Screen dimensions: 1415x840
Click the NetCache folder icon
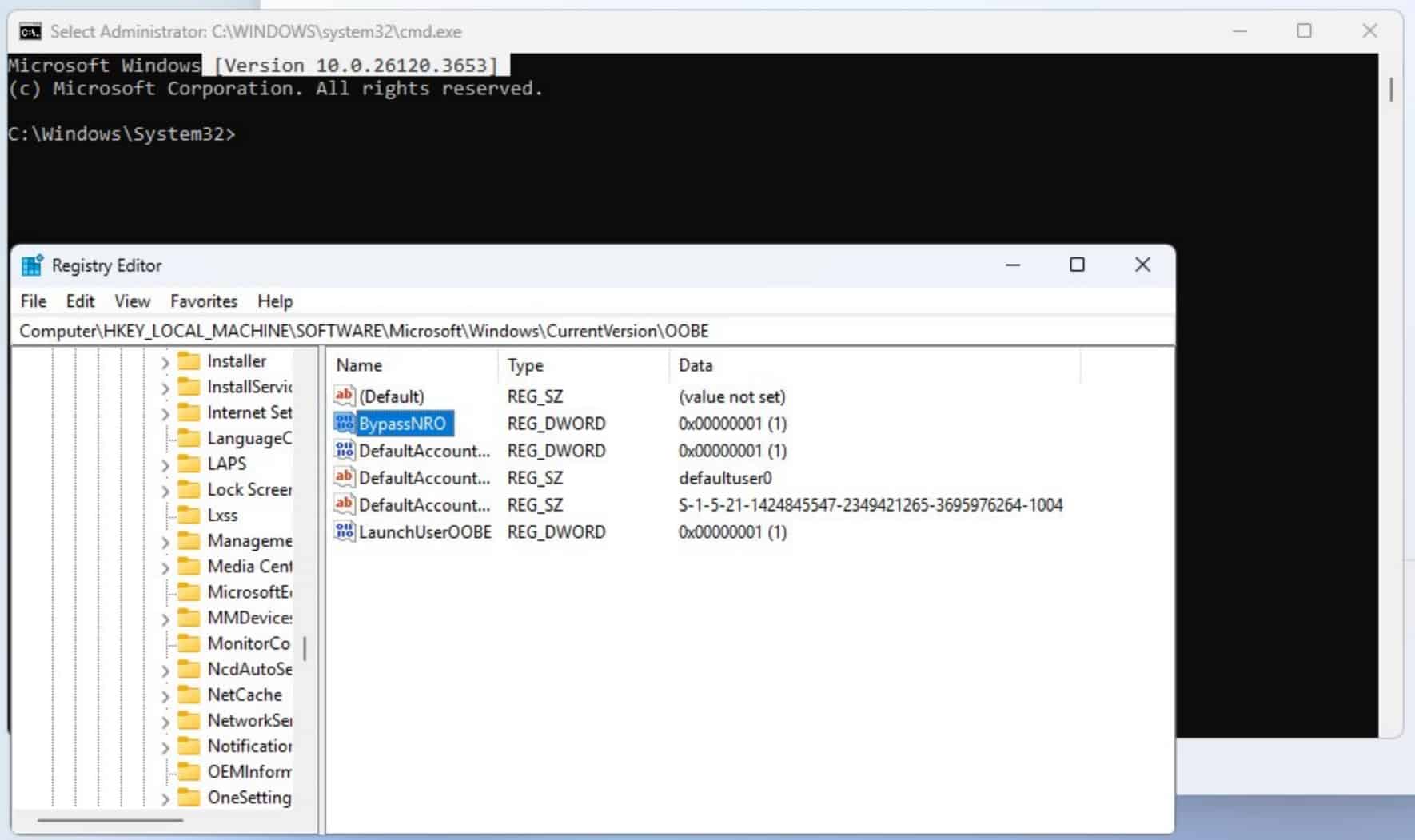[189, 695]
